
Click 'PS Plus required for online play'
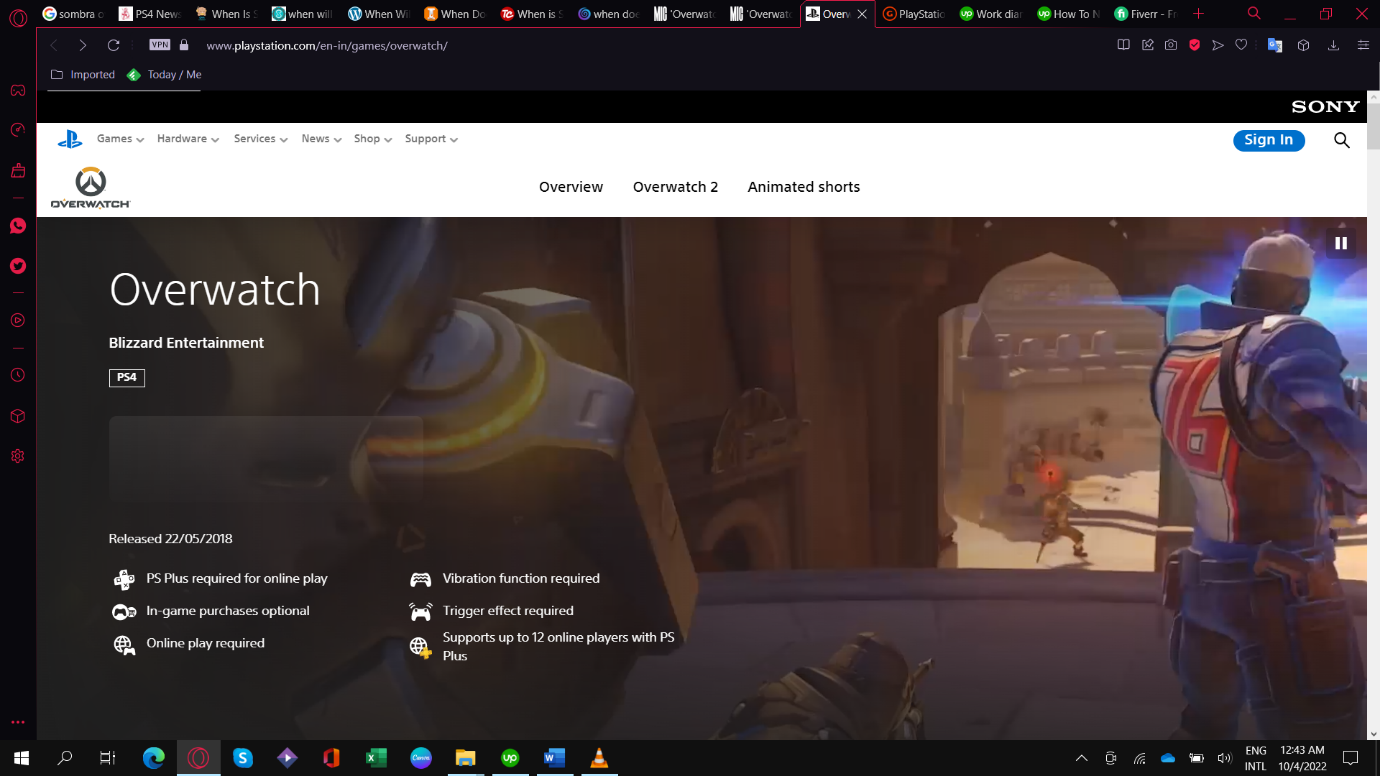click(237, 579)
